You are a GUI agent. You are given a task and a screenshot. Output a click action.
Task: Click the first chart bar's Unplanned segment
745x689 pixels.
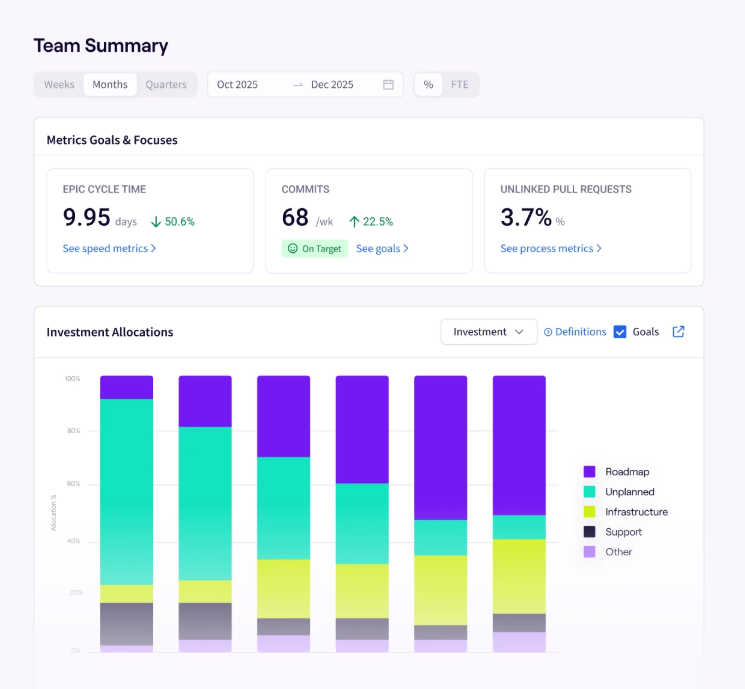[x=126, y=492]
